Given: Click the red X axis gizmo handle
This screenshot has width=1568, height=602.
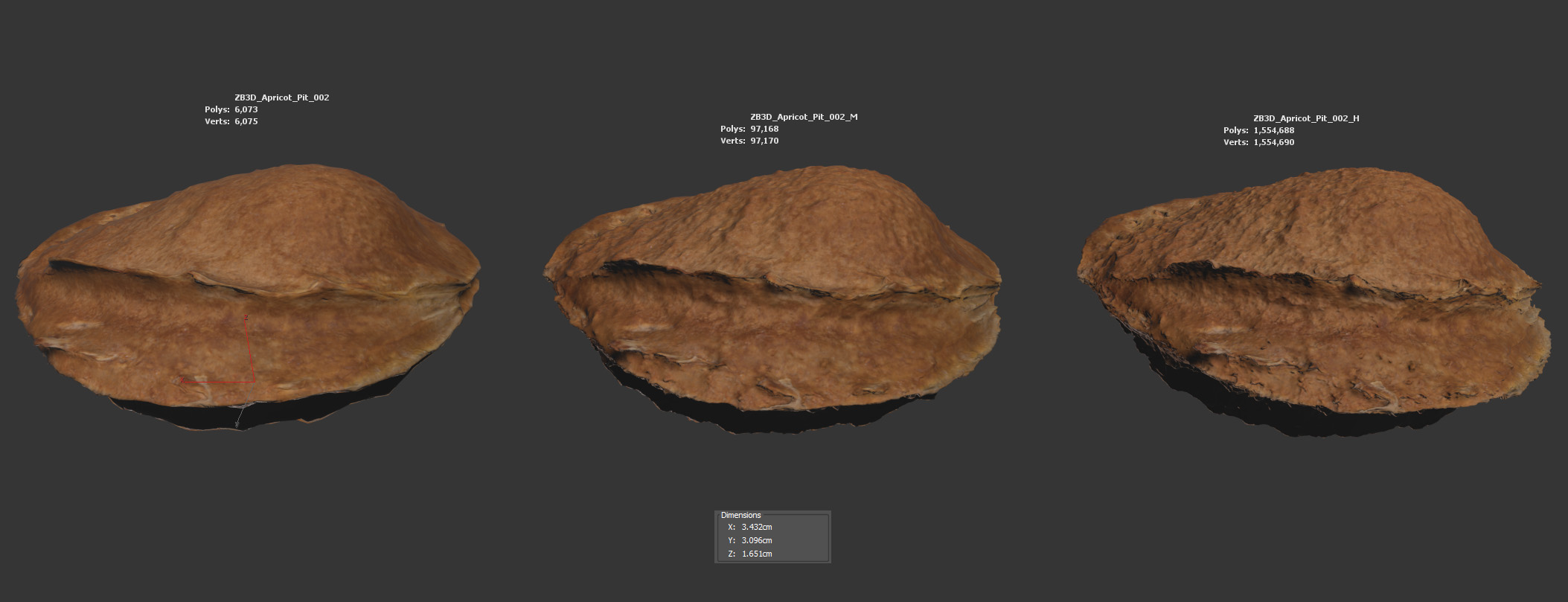Looking at the screenshot, I should (181, 381).
